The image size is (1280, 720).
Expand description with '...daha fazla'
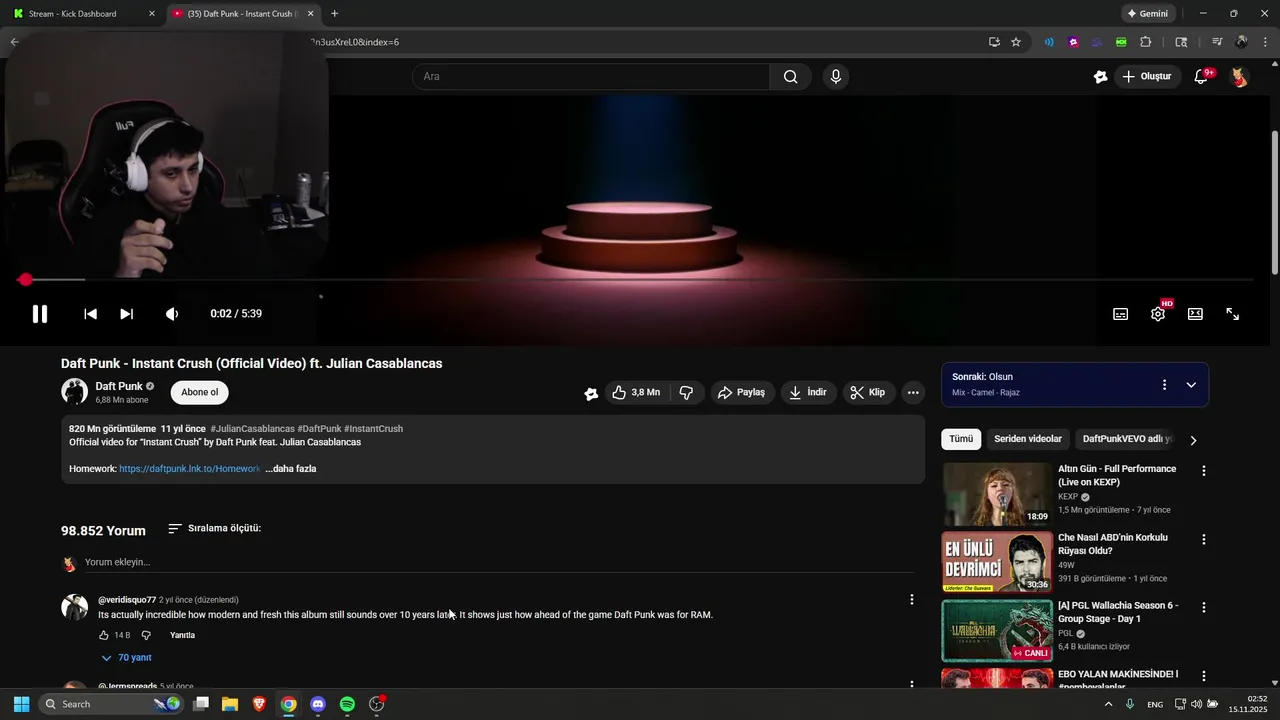[291, 468]
